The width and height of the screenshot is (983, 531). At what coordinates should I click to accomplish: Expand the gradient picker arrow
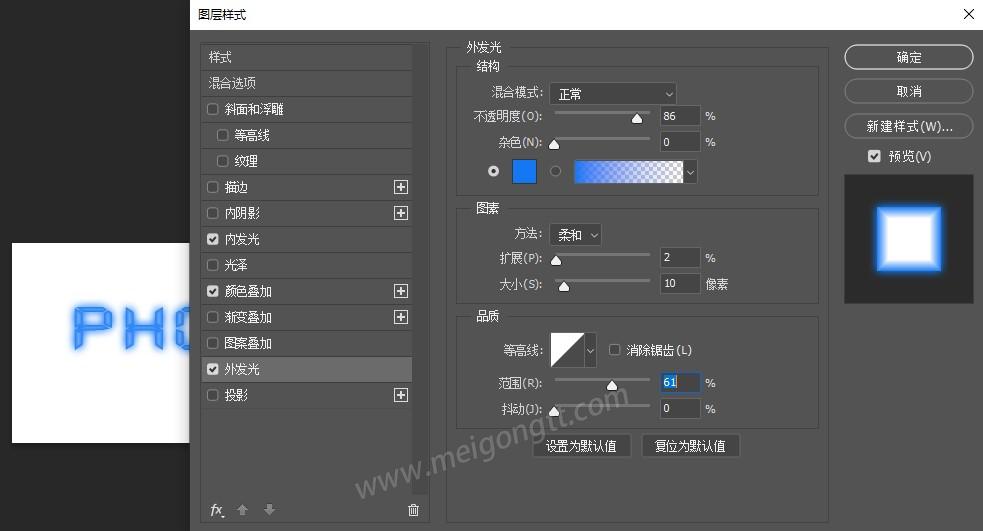pyautogui.click(x=690, y=172)
